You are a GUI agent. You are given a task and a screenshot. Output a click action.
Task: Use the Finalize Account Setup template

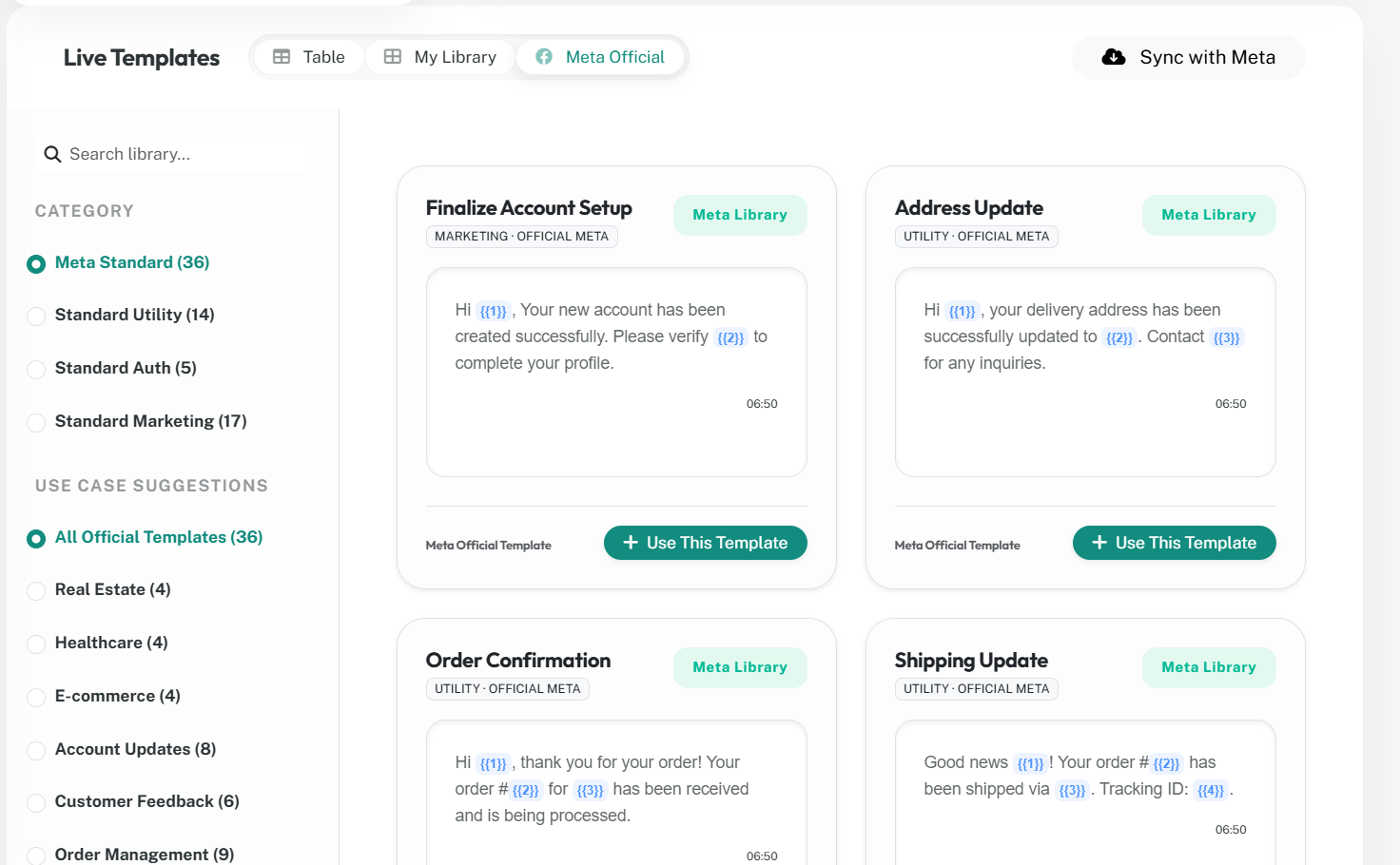[x=706, y=543]
